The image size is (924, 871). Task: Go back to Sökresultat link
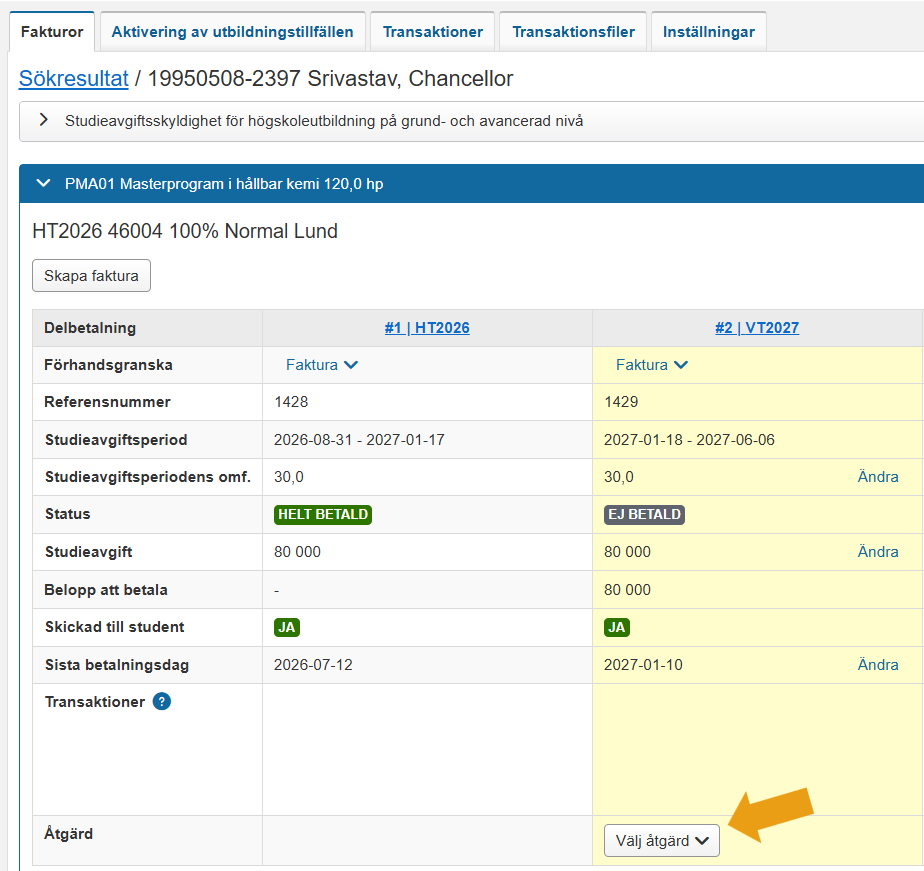coord(74,78)
